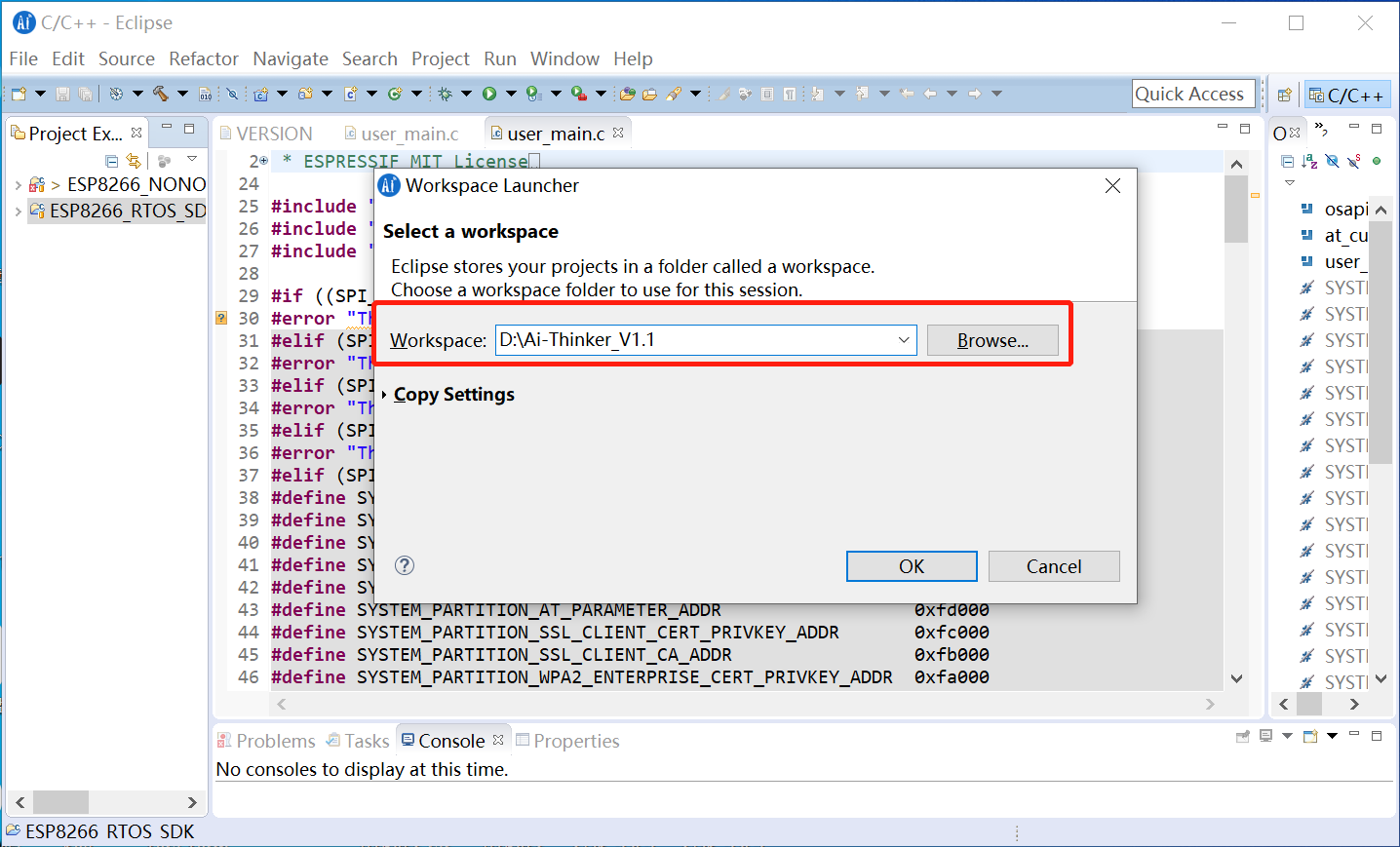Viewport: 1400px width, 847px height.
Task: Click the New wizard icon in toolbar
Action: tap(19, 94)
